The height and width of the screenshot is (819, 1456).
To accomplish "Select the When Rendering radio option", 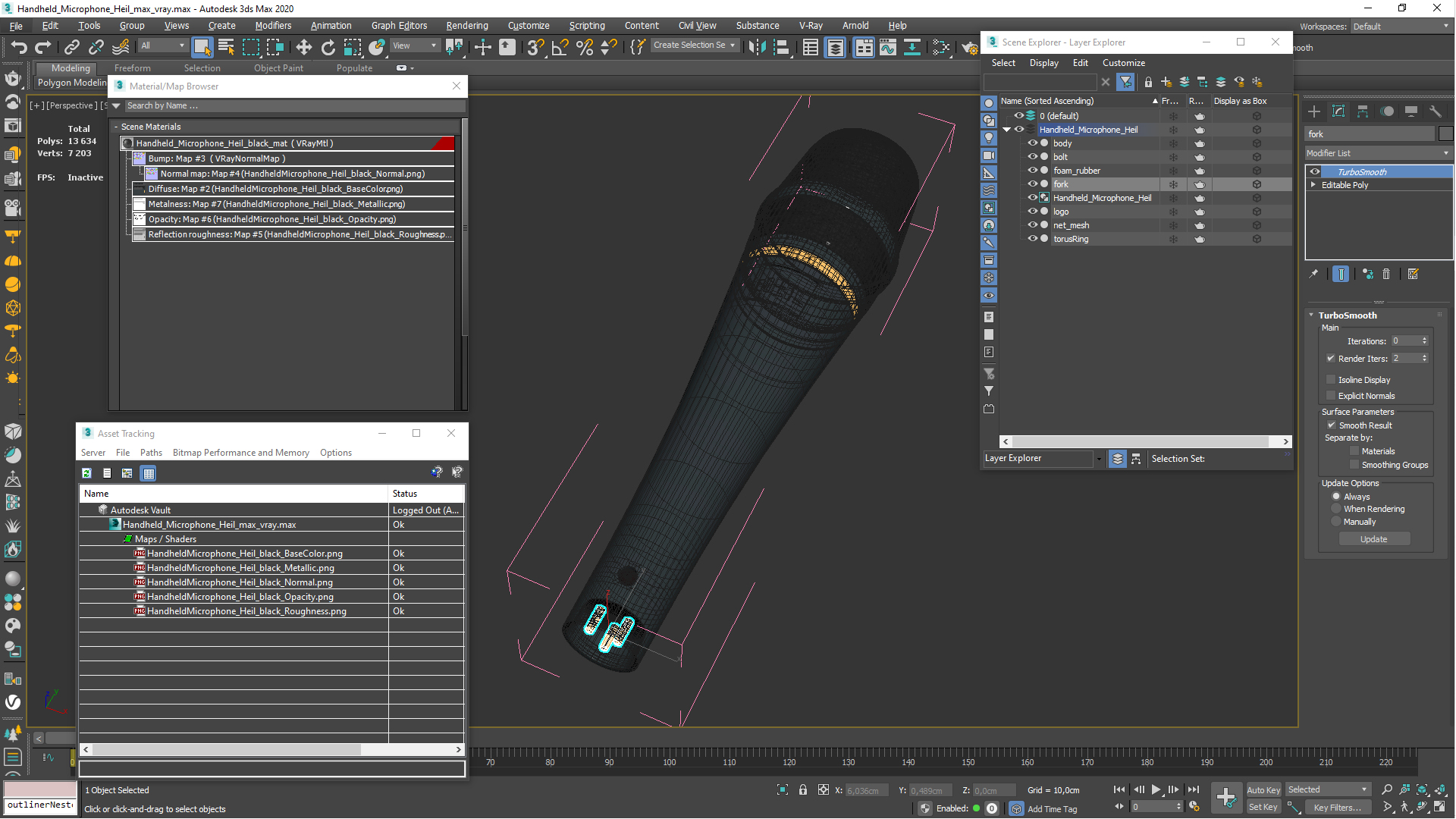I will pos(1336,509).
